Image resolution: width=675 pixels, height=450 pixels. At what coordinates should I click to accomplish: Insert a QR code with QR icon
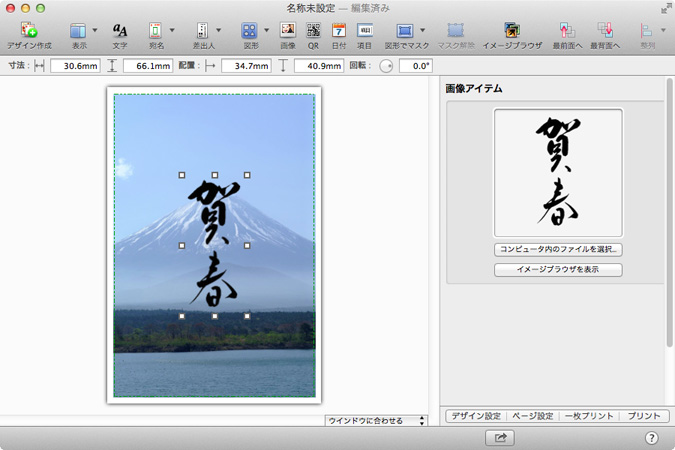[313, 31]
